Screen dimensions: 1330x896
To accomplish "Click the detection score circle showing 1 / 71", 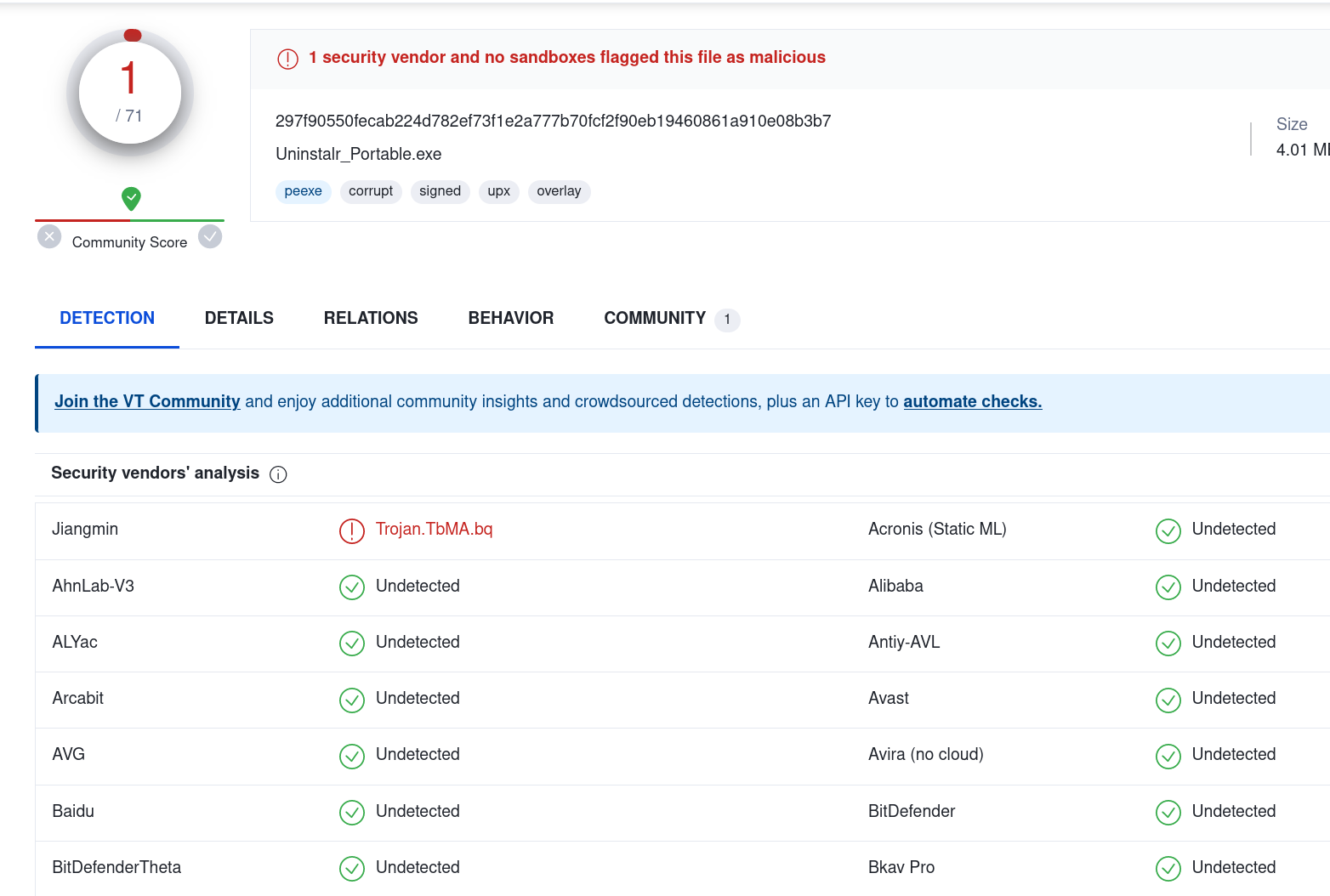I will [x=130, y=93].
